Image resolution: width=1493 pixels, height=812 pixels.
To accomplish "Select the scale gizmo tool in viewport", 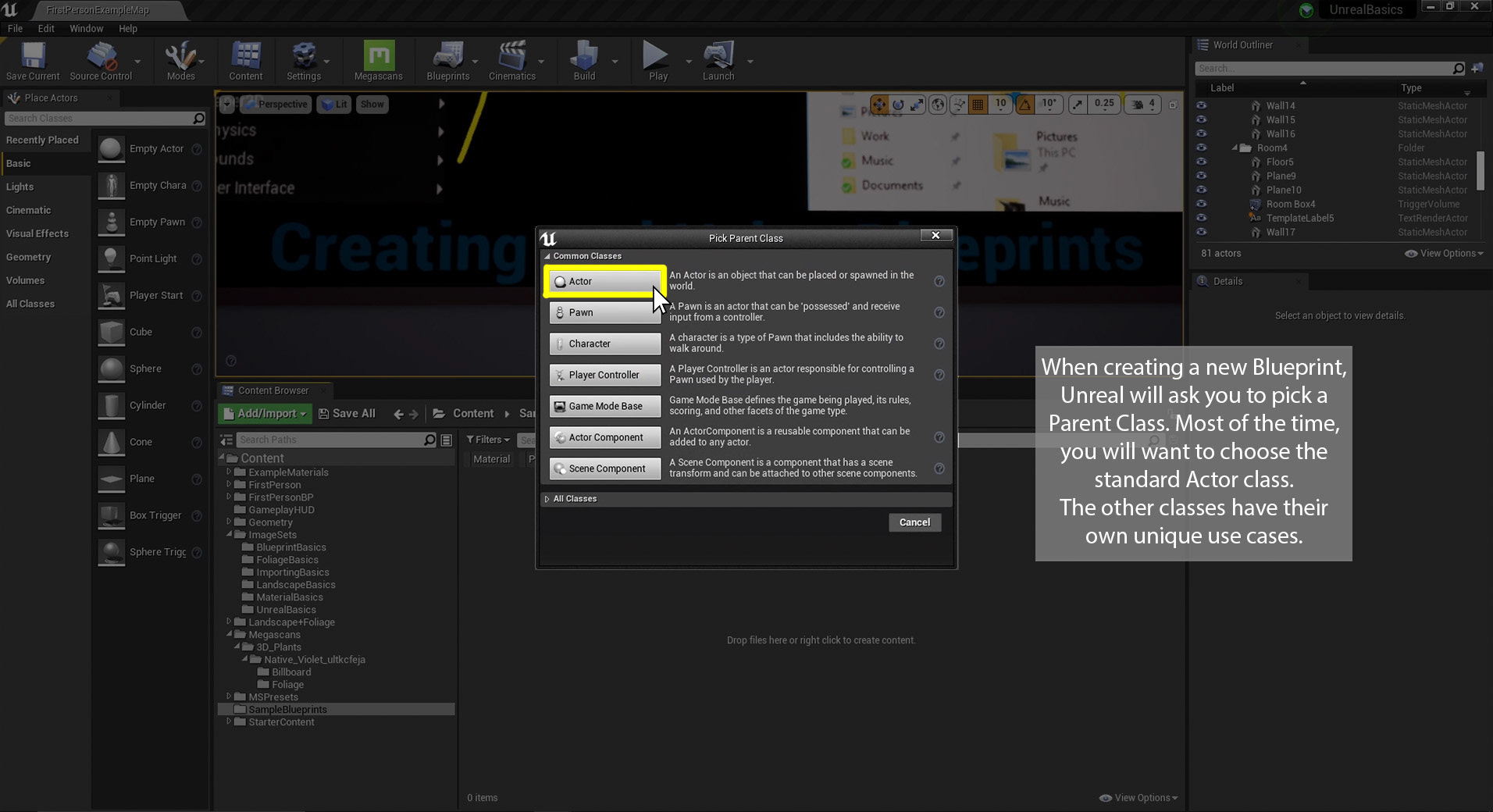I will [918, 104].
